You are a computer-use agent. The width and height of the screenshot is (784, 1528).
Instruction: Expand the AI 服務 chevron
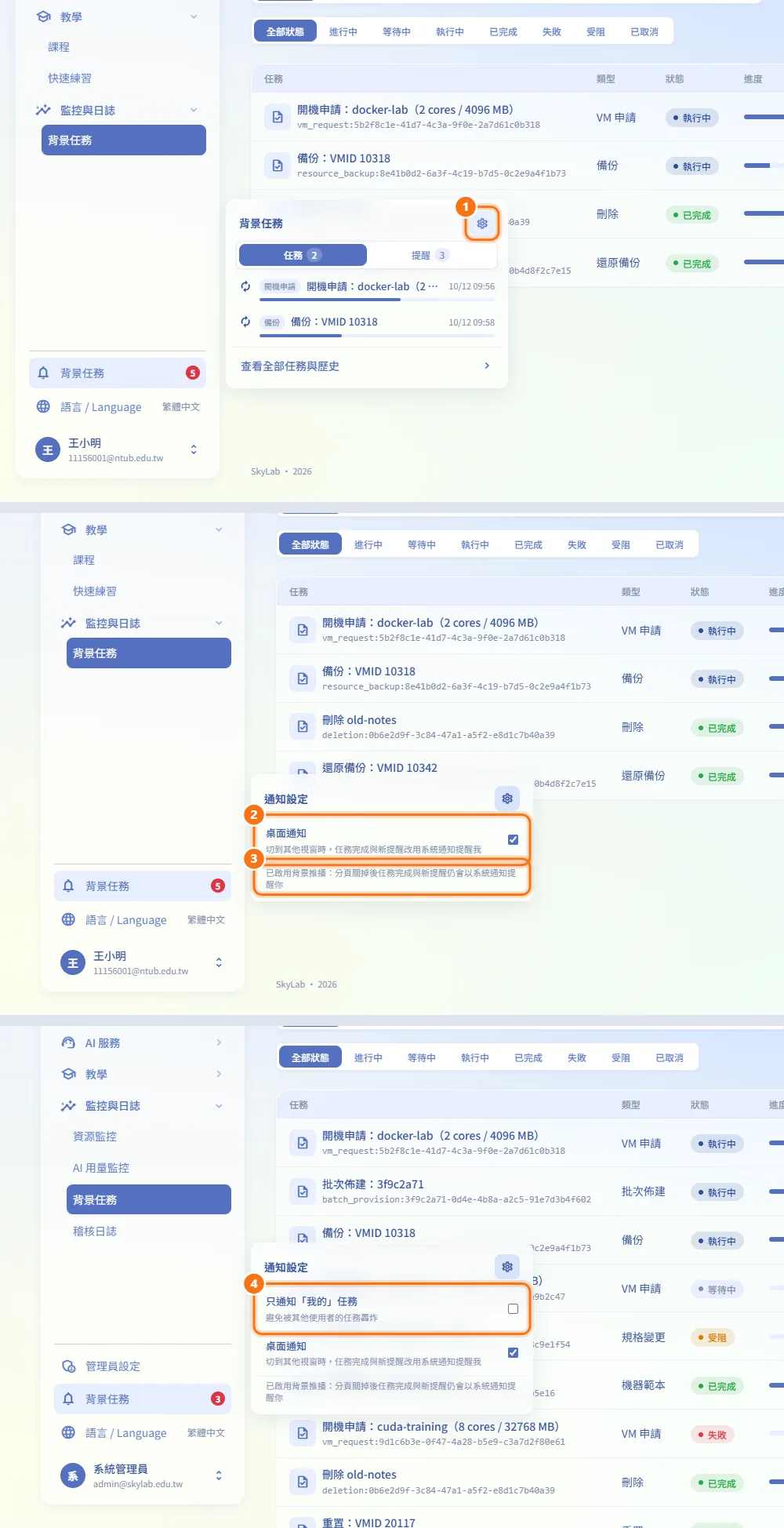coord(219,1042)
